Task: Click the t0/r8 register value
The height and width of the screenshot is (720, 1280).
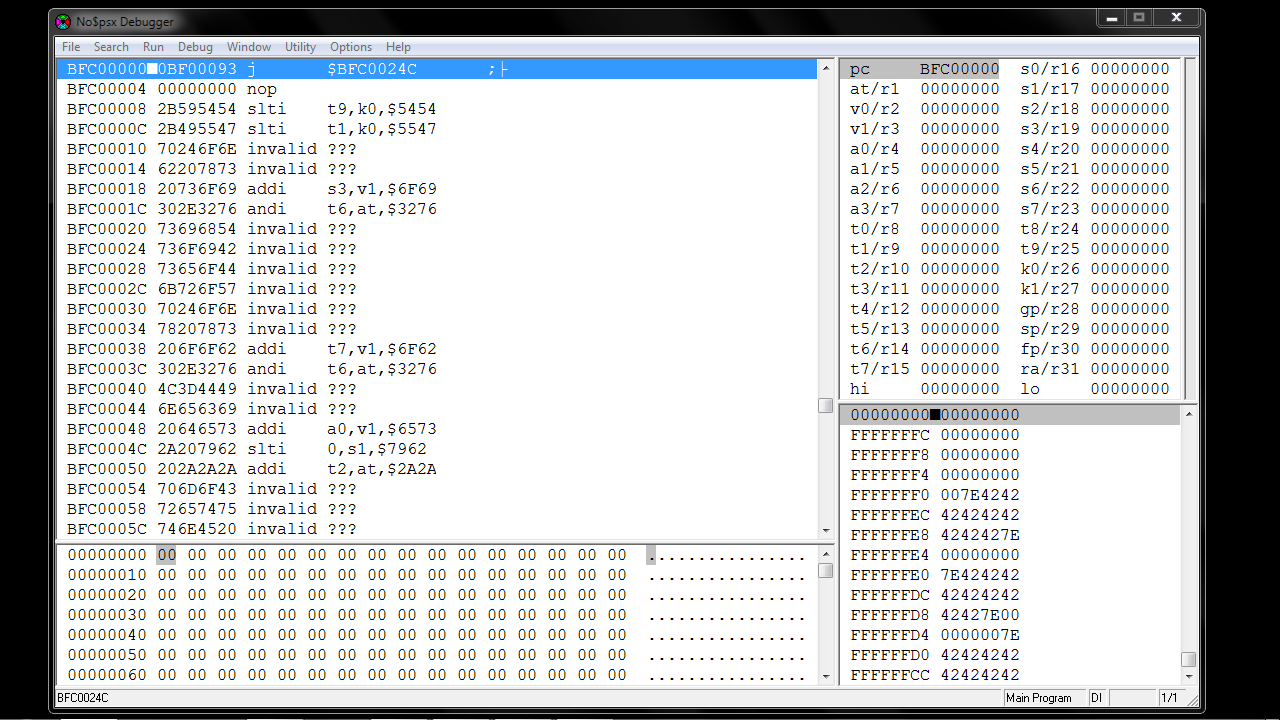Action: tap(960, 229)
